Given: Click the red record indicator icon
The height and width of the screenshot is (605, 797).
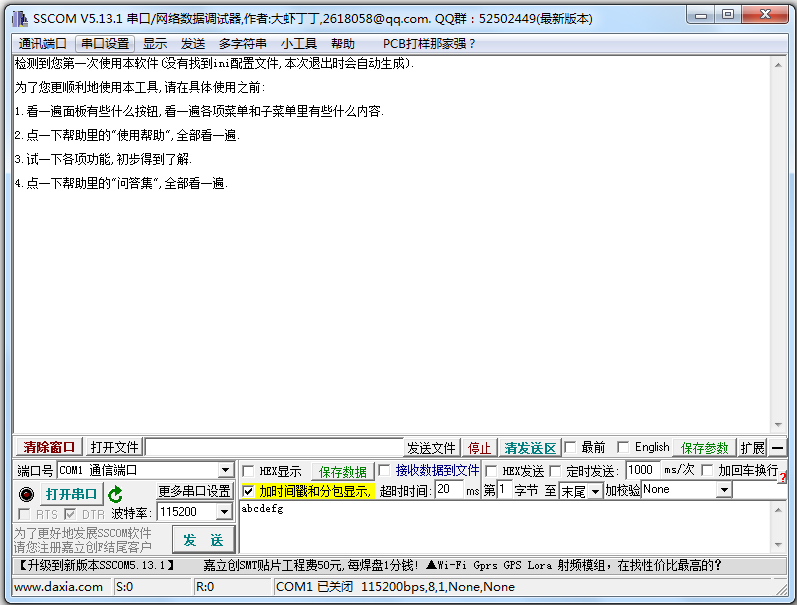Looking at the screenshot, I should pyautogui.click(x=26, y=494).
